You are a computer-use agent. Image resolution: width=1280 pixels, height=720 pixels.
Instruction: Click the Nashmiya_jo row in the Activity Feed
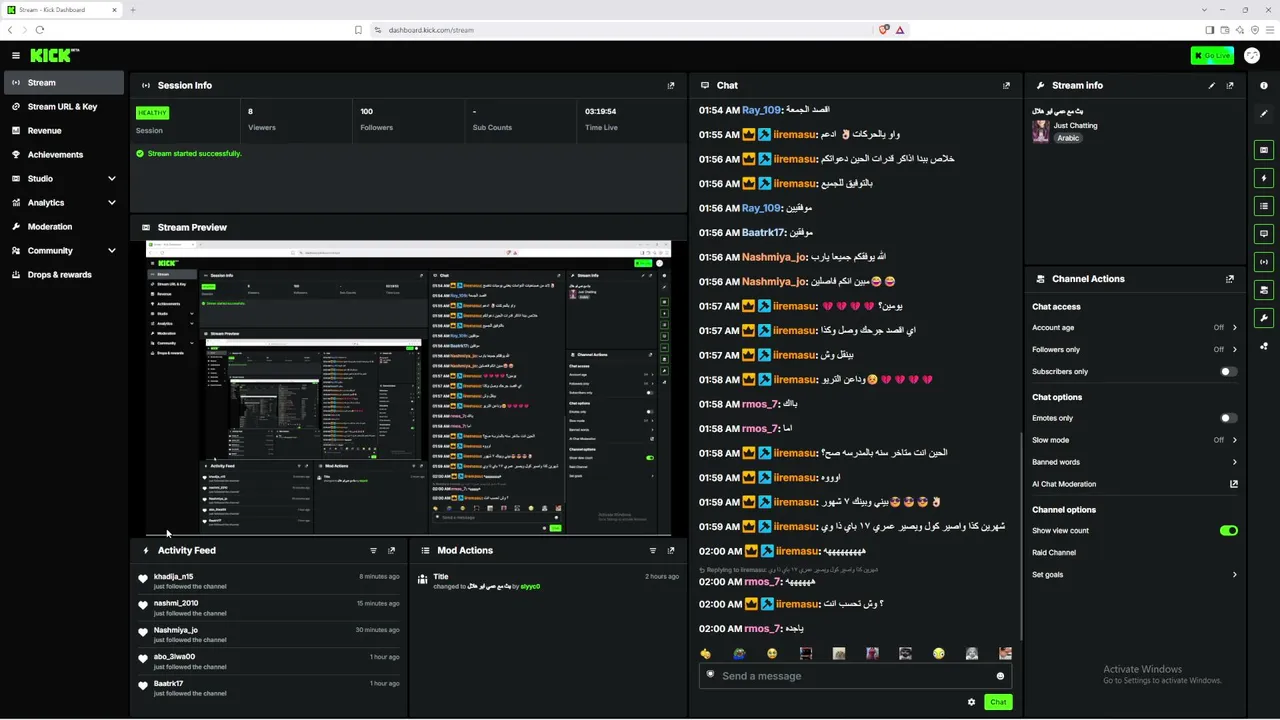[269, 635]
